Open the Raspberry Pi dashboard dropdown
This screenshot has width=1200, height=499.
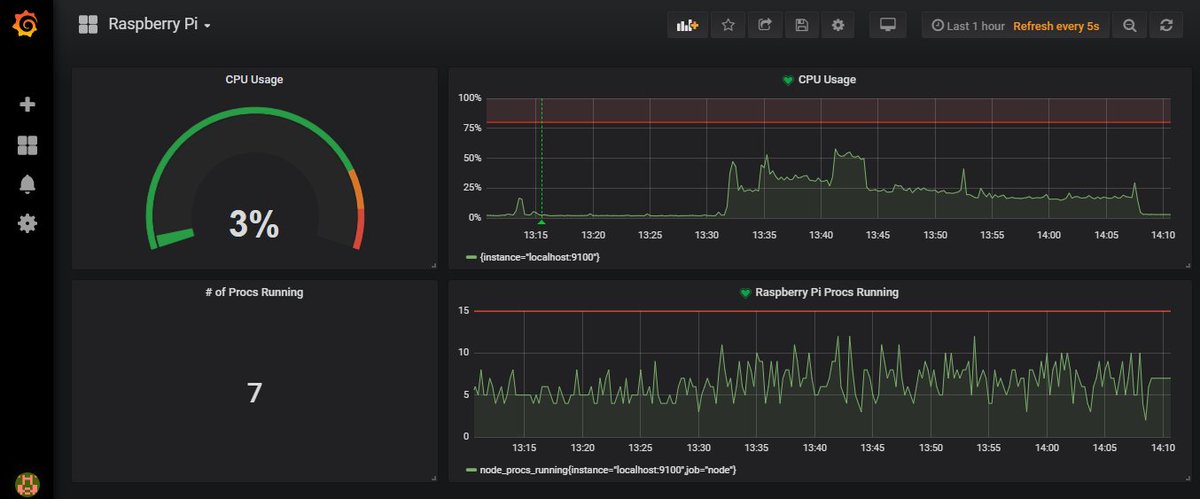160,25
